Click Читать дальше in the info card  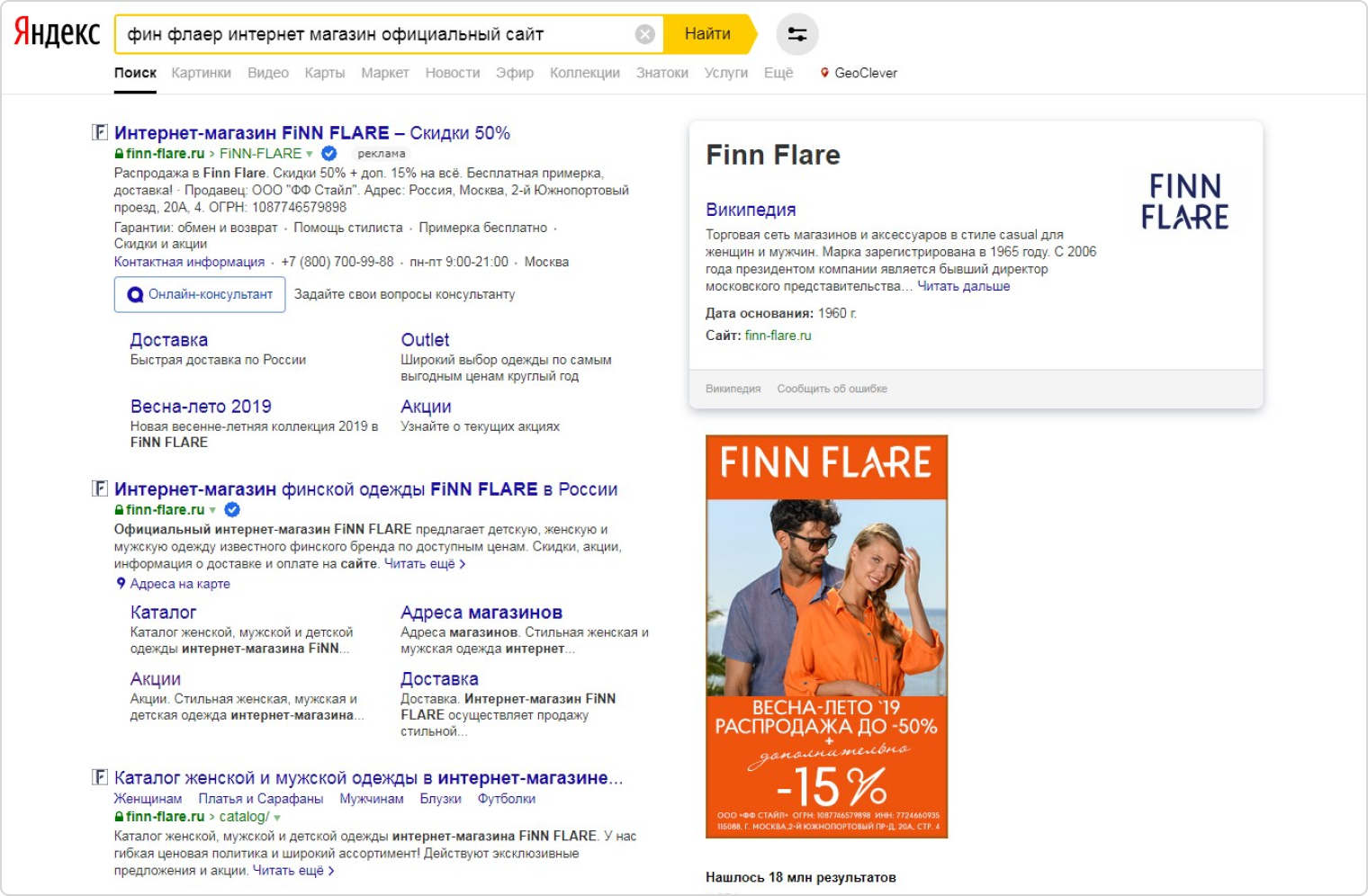(x=963, y=286)
